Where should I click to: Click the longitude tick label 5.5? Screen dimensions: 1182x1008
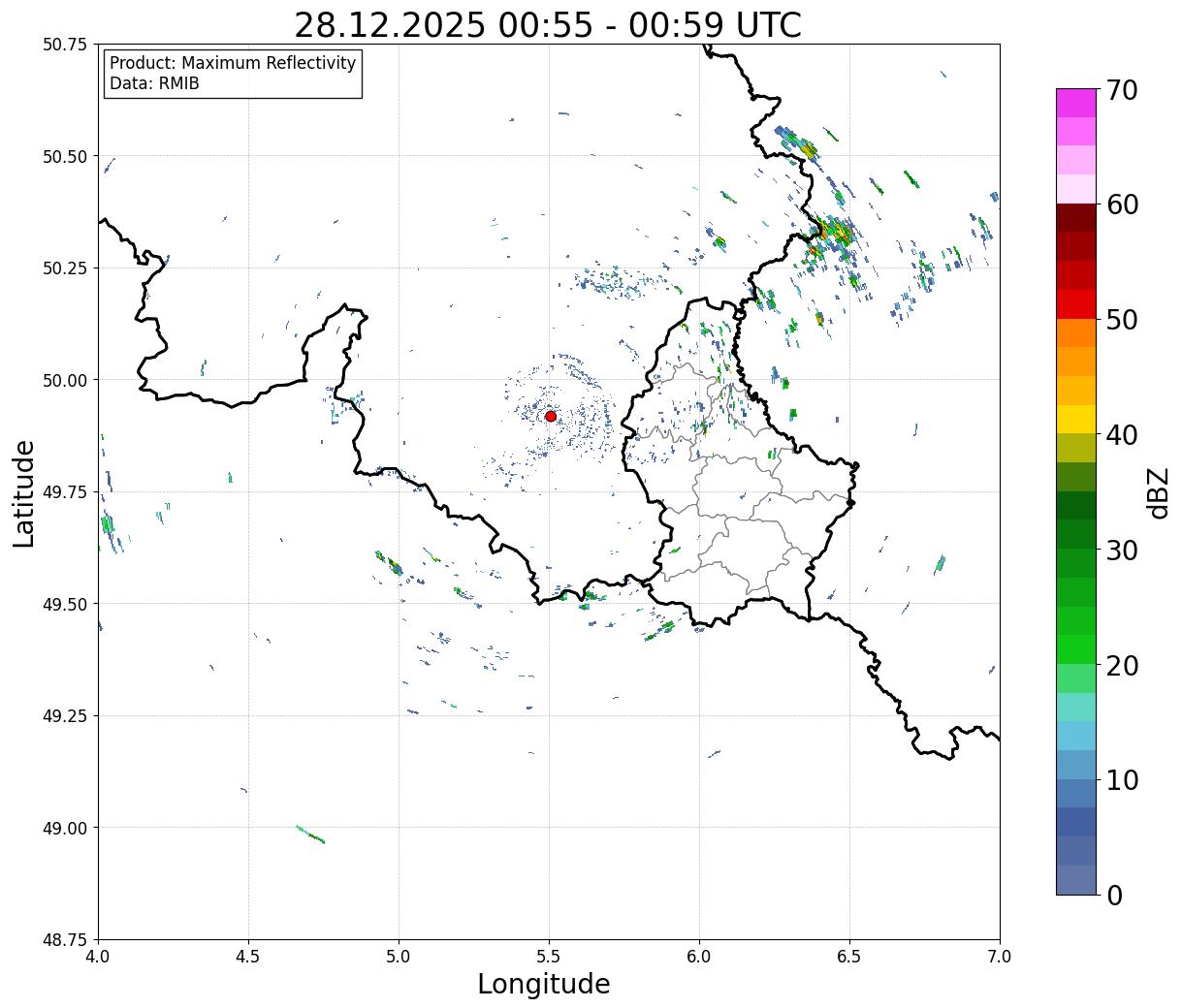tap(549, 957)
